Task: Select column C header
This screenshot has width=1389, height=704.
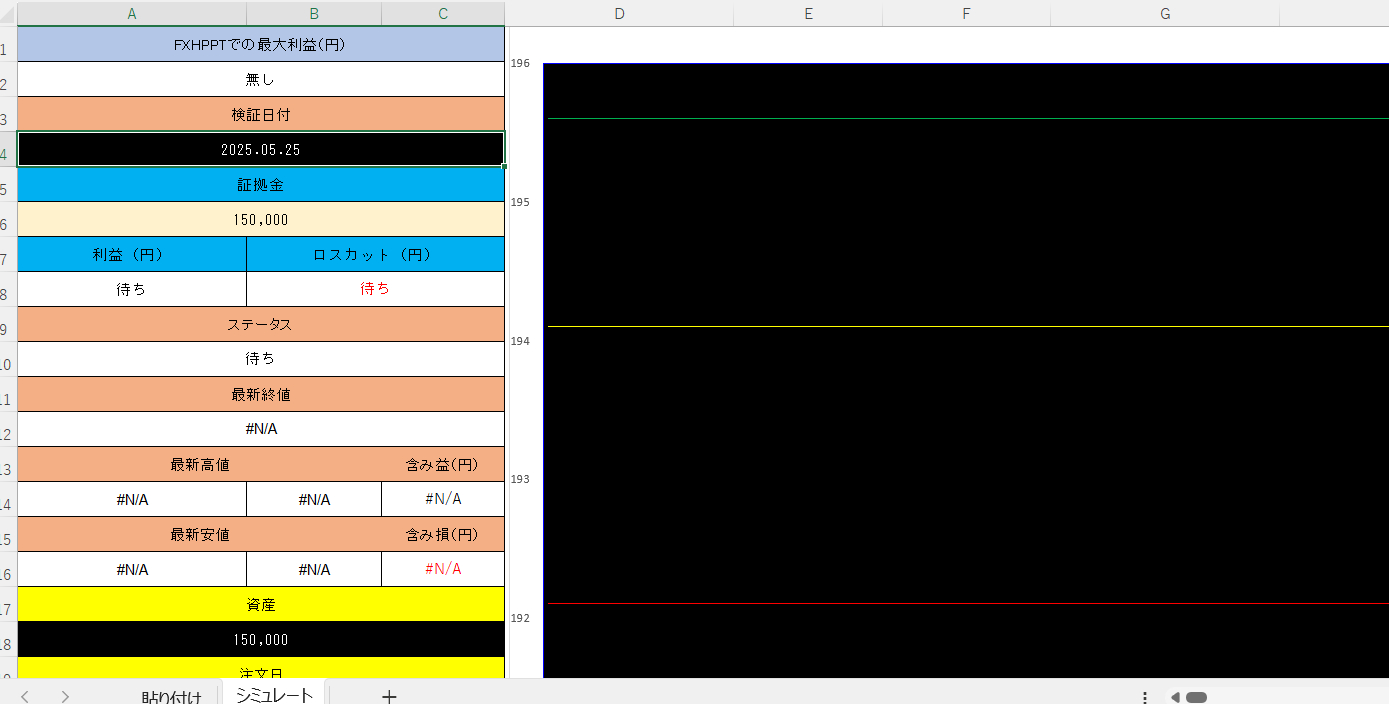Action: tap(443, 13)
